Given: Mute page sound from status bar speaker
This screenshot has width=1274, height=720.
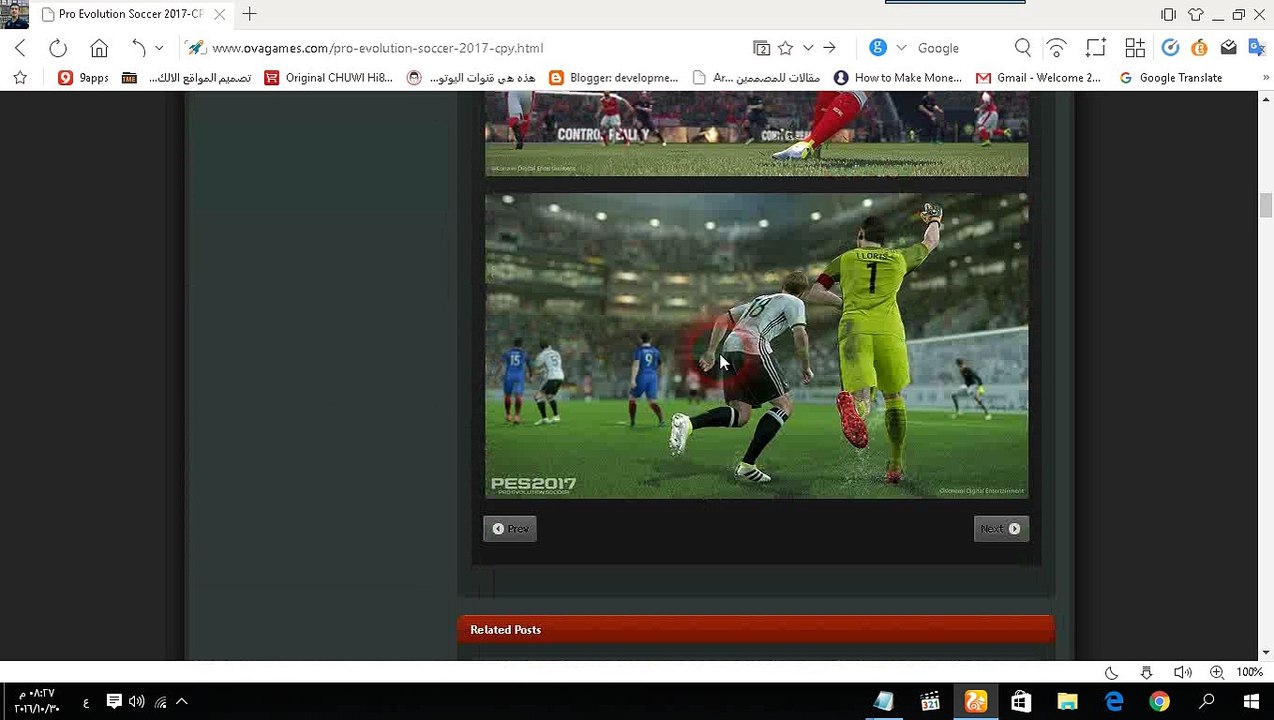Looking at the screenshot, I should 1182,672.
